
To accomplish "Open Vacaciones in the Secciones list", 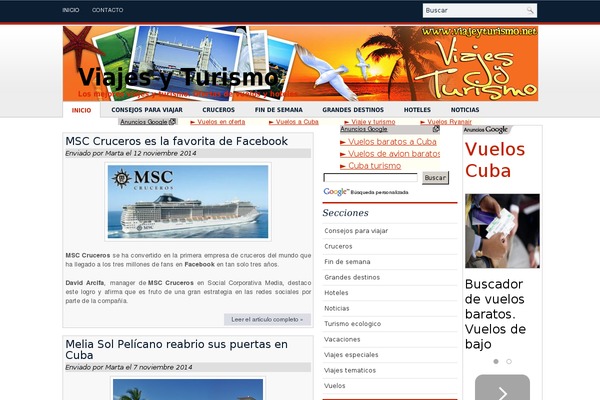I will pos(342,340).
